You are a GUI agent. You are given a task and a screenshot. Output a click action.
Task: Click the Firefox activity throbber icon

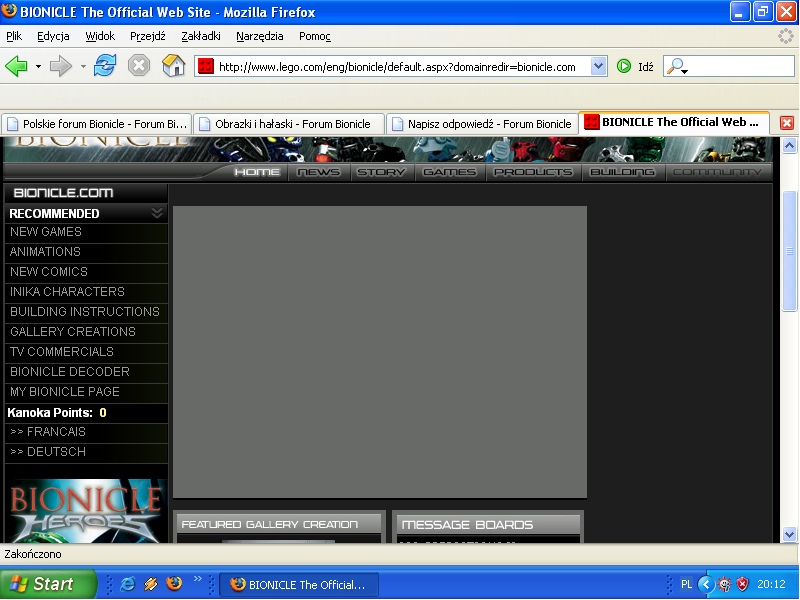786,36
